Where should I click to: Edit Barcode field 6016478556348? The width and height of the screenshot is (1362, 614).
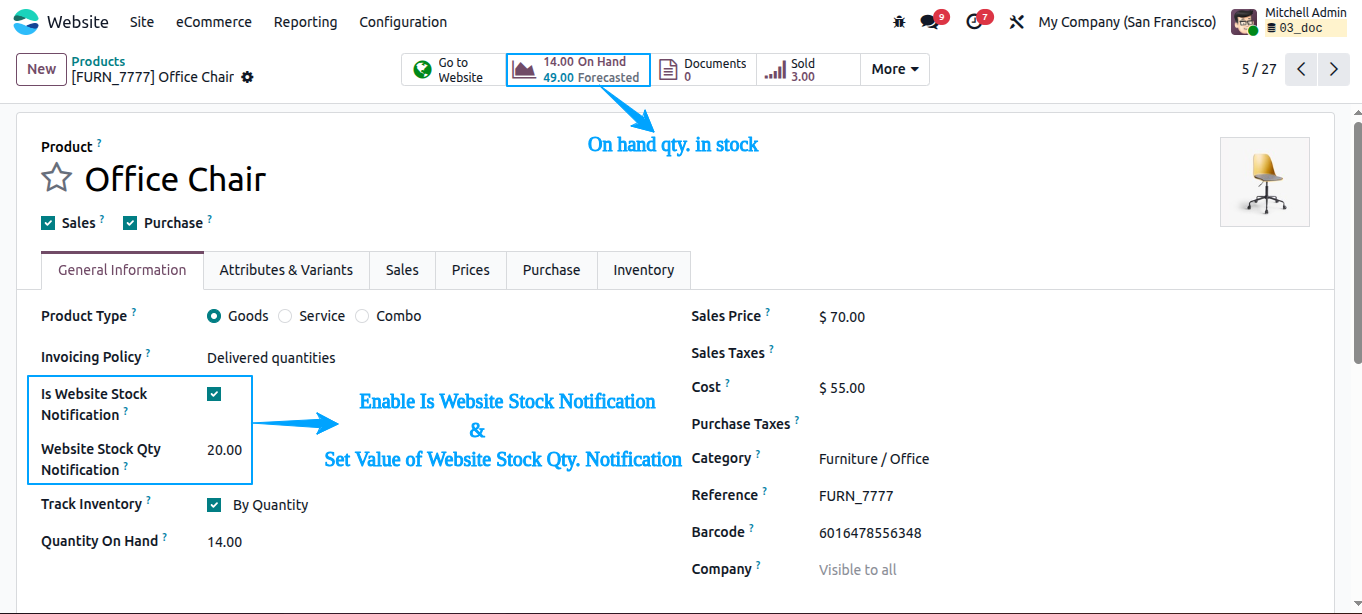coord(870,533)
